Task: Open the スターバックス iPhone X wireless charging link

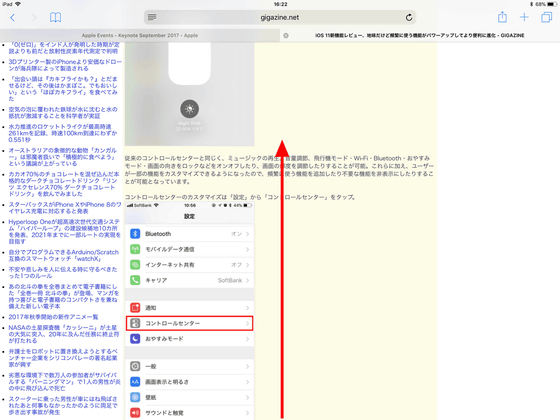Action: click(x=65, y=208)
